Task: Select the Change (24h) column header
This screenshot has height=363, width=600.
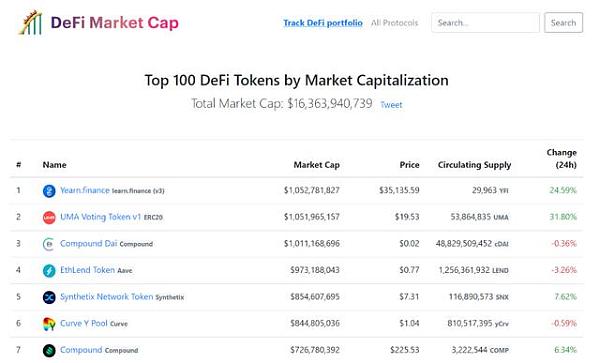Action: coord(561,158)
